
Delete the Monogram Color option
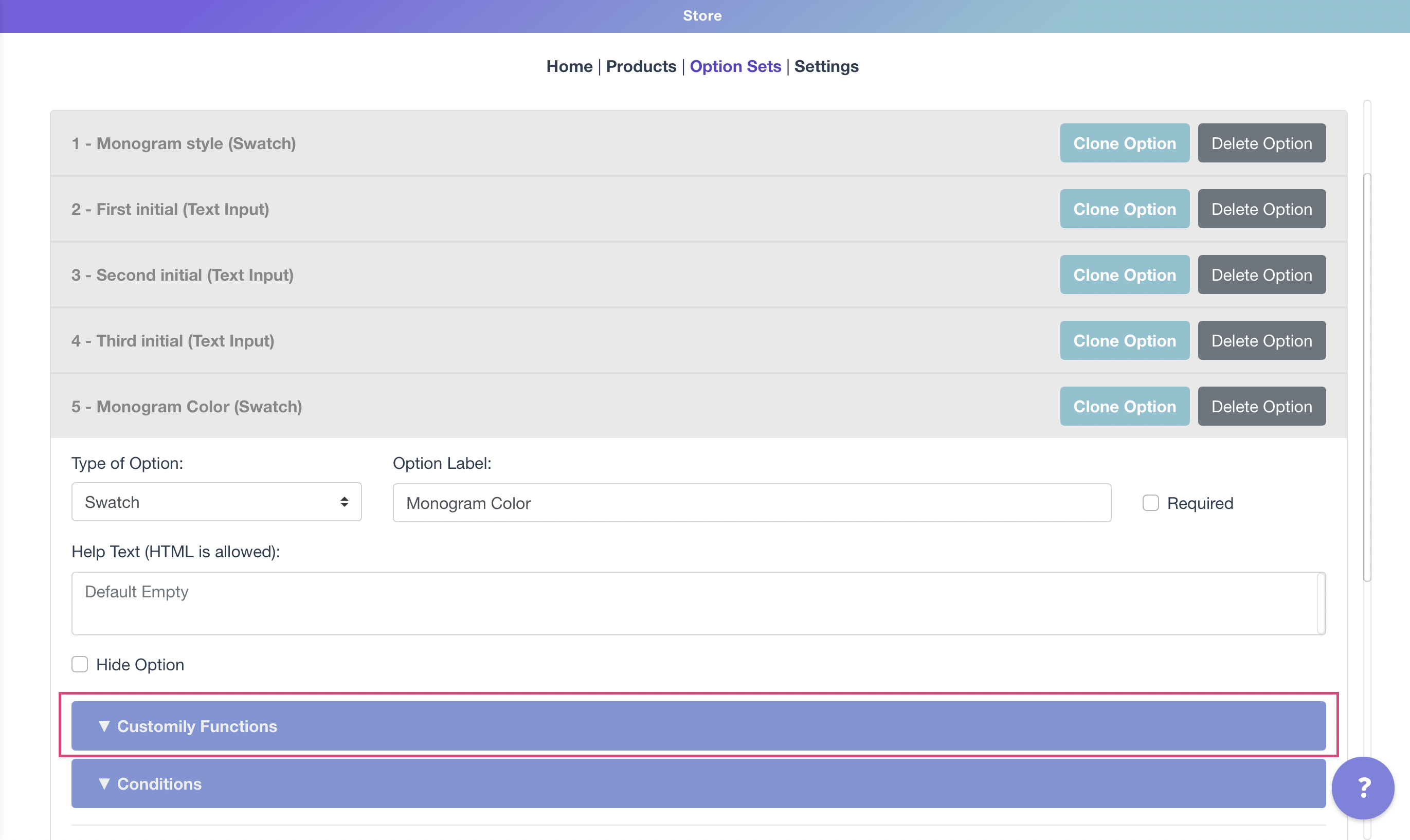pyautogui.click(x=1261, y=407)
